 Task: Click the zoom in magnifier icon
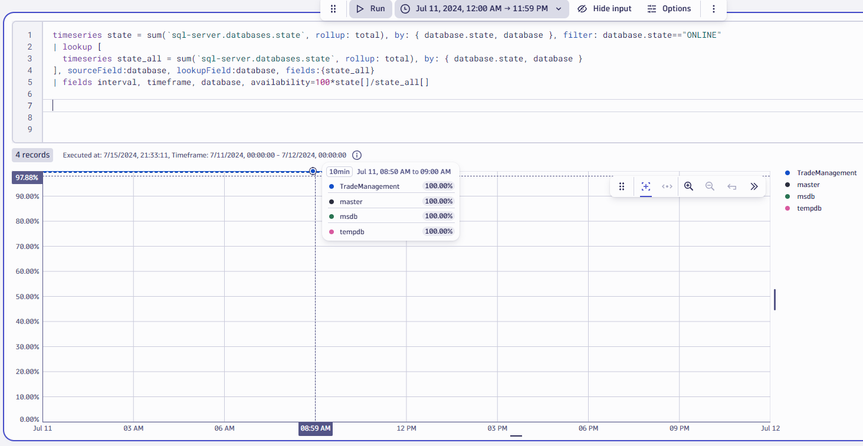(688, 187)
